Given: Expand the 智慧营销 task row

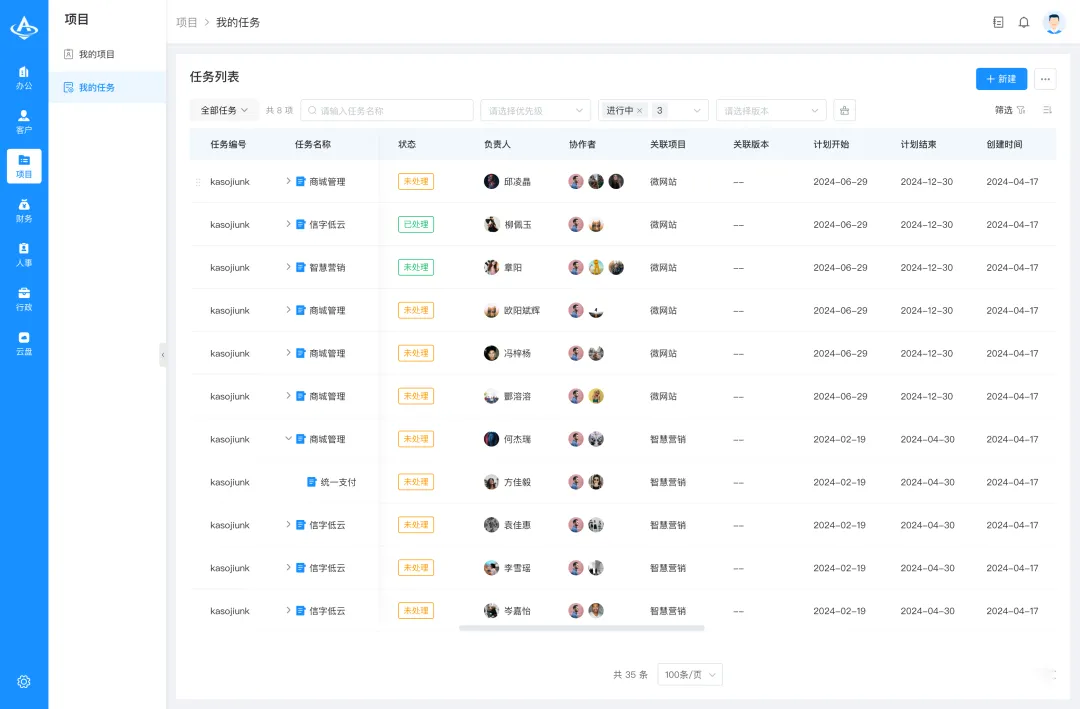Looking at the screenshot, I should click(x=288, y=267).
